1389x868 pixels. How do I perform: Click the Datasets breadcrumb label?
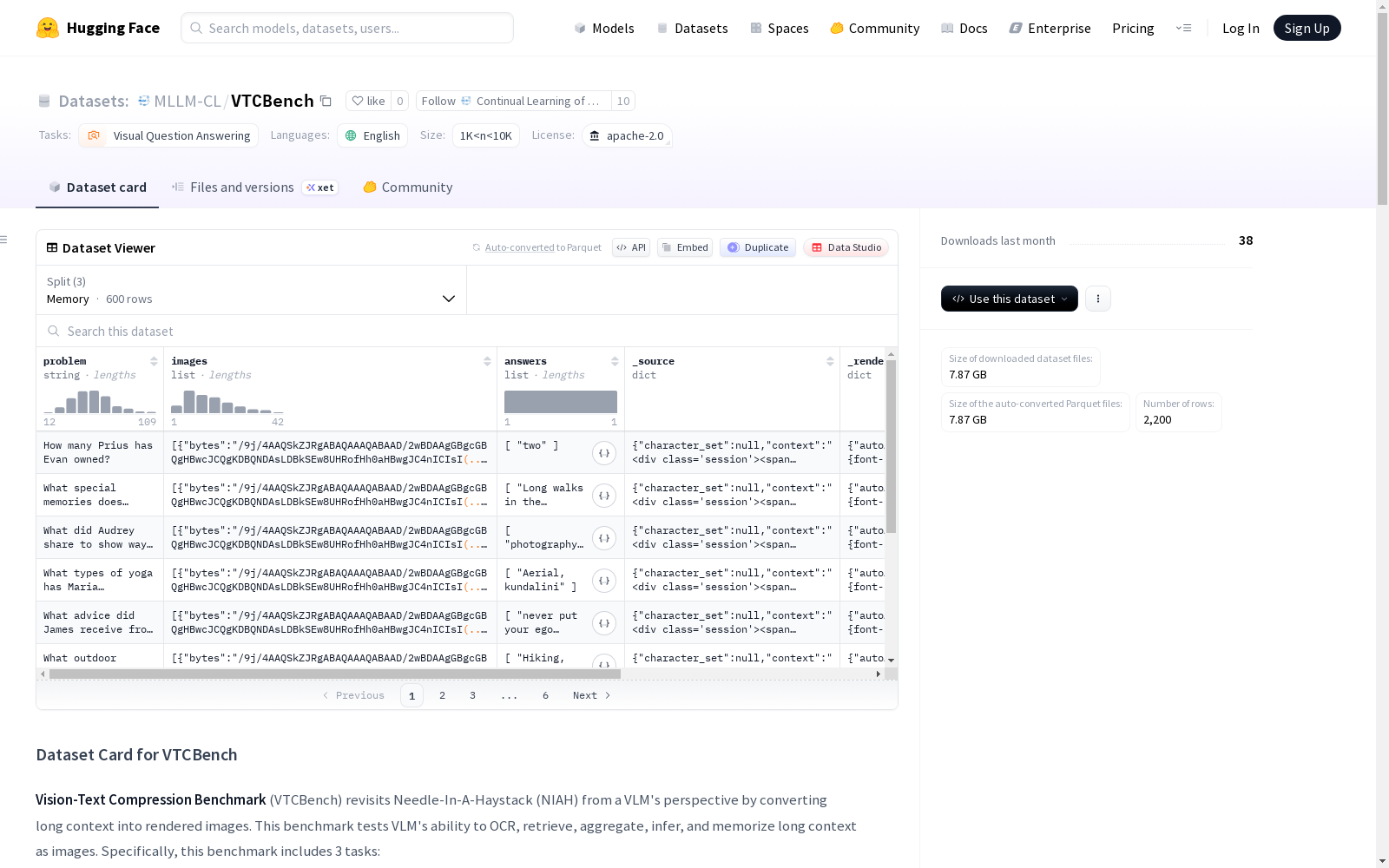click(x=93, y=101)
